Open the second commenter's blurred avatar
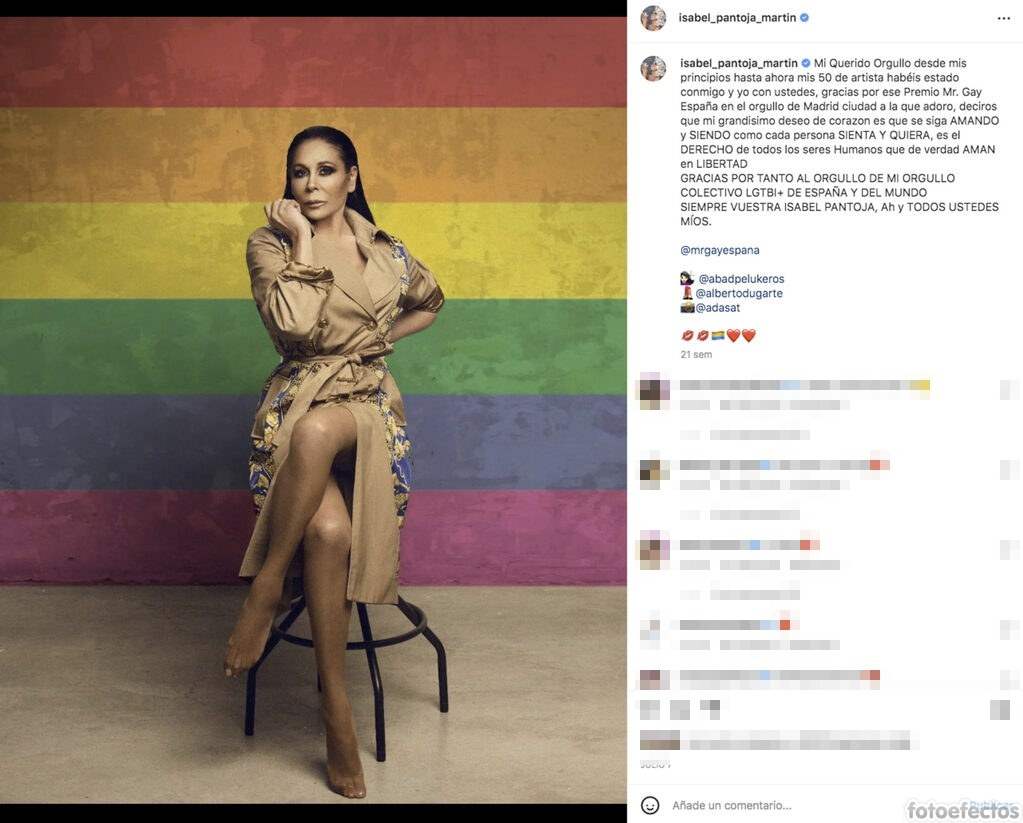 pyautogui.click(x=654, y=471)
